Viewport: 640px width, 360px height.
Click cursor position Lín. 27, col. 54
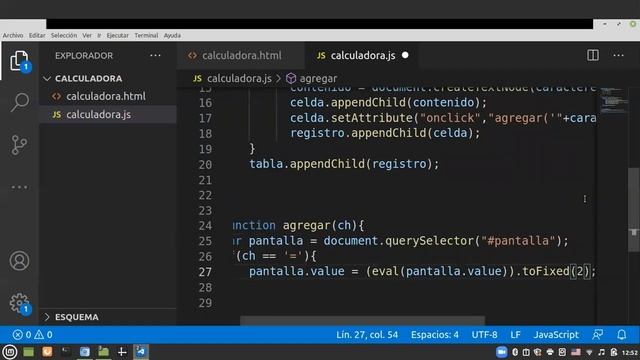tap(367, 335)
